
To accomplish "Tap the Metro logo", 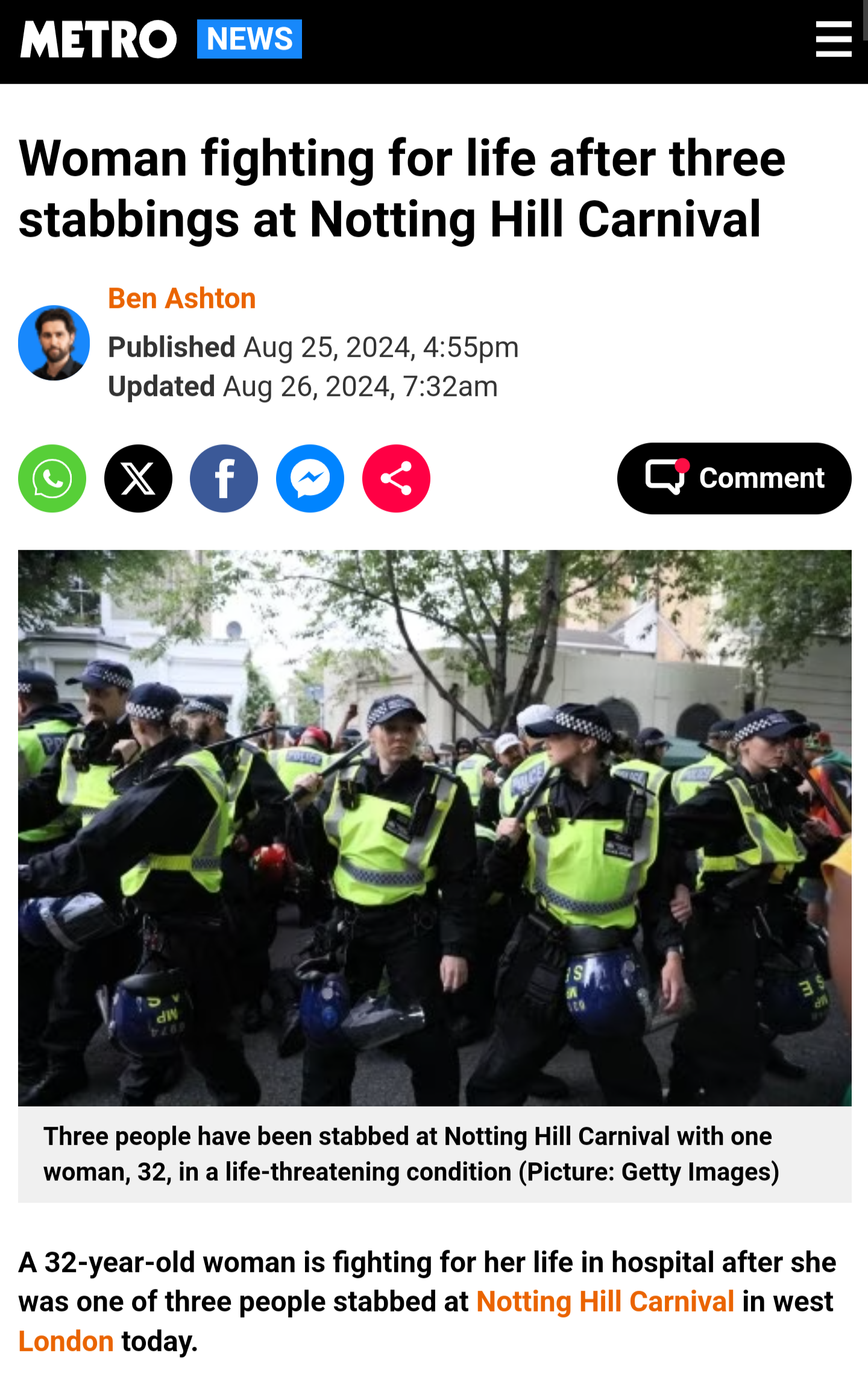I will pyautogui.click(x=99, y=39).
